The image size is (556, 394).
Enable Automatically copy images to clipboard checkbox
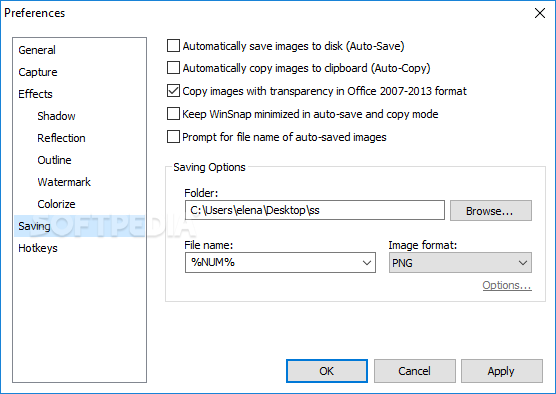[173, 68]
